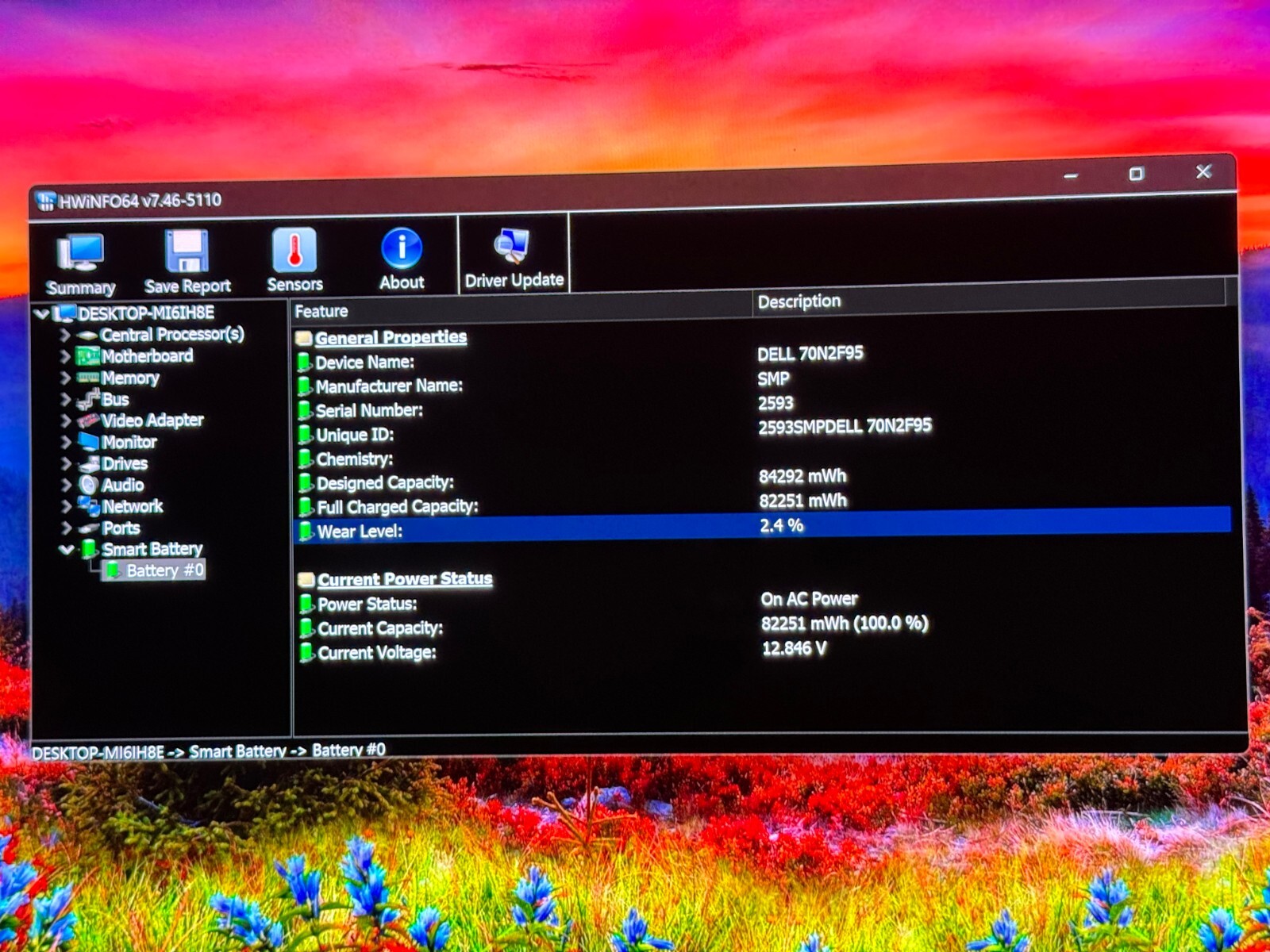
Task: Click the Network tree icon
Action: tap(89, 506)
